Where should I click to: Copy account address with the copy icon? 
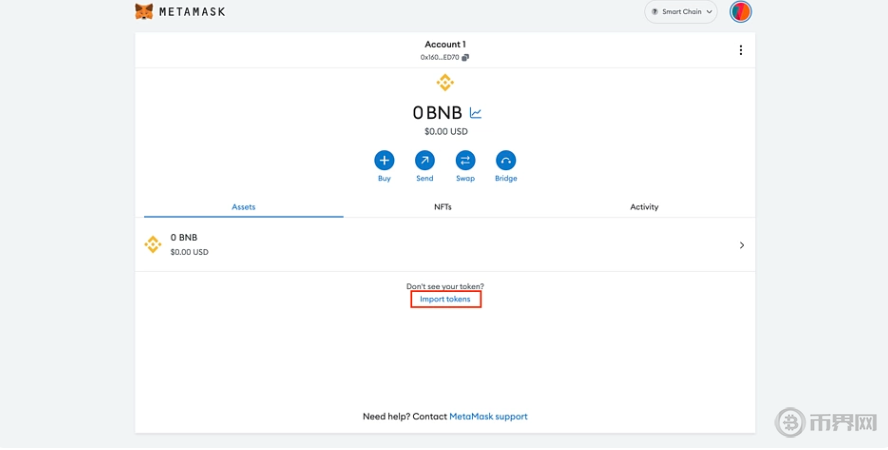pyautogui.click(x=466, y=58)
